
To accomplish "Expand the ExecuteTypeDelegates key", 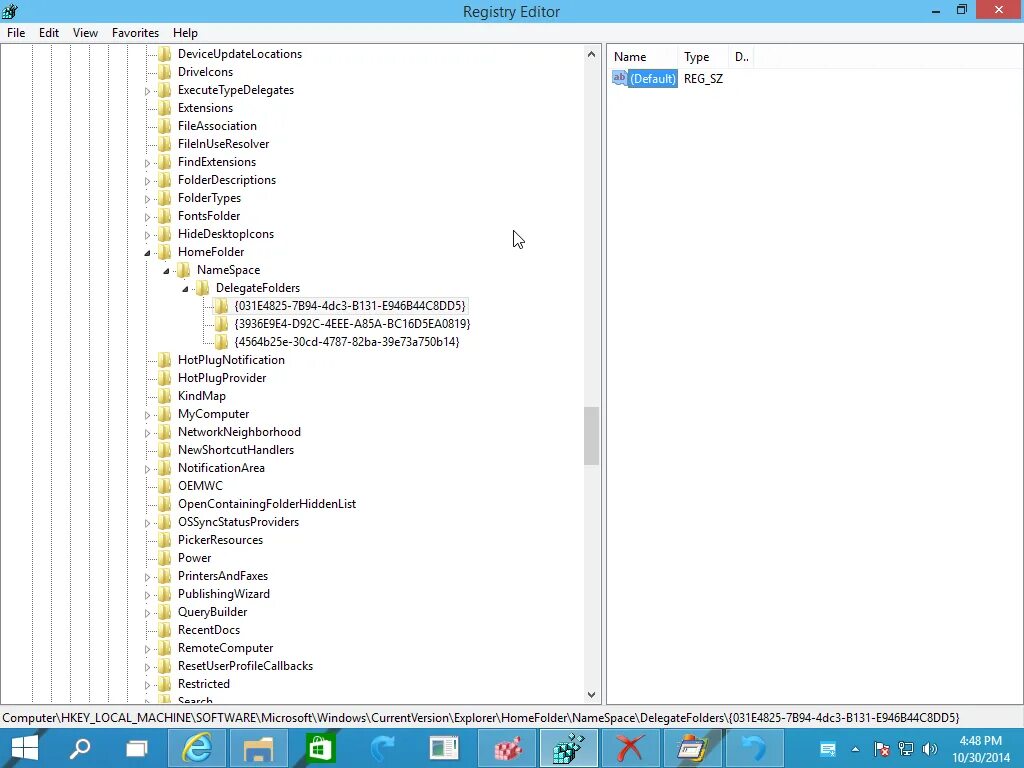I will click(x=147, y=91).
